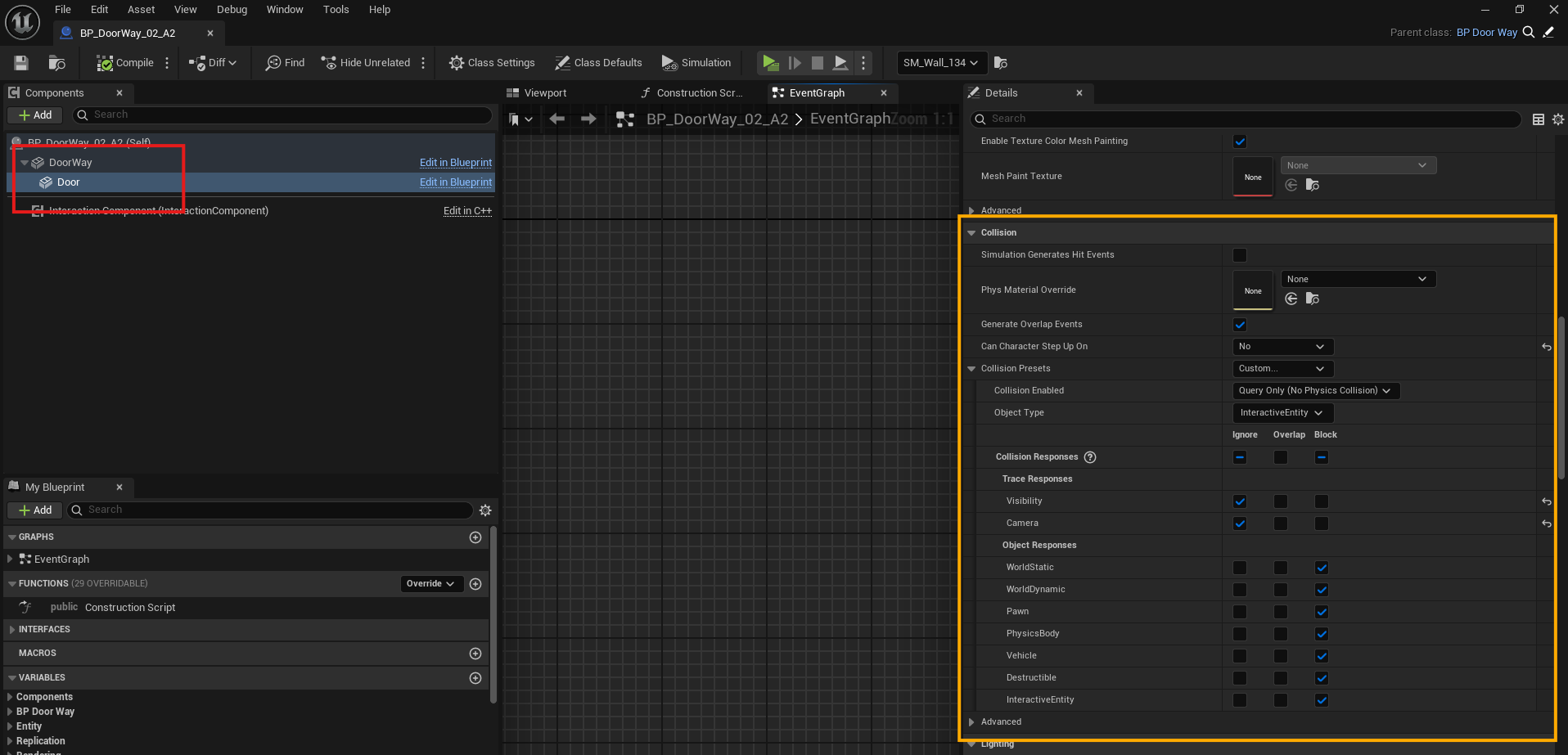
Task: Open Compile options three-dot menu
Action: coord(167,63)
